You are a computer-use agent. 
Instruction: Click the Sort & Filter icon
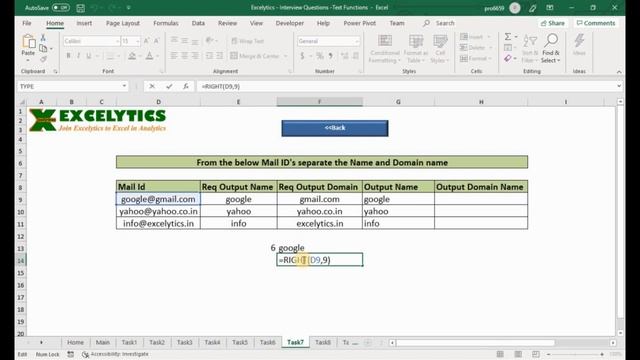[x=530, y=41]
